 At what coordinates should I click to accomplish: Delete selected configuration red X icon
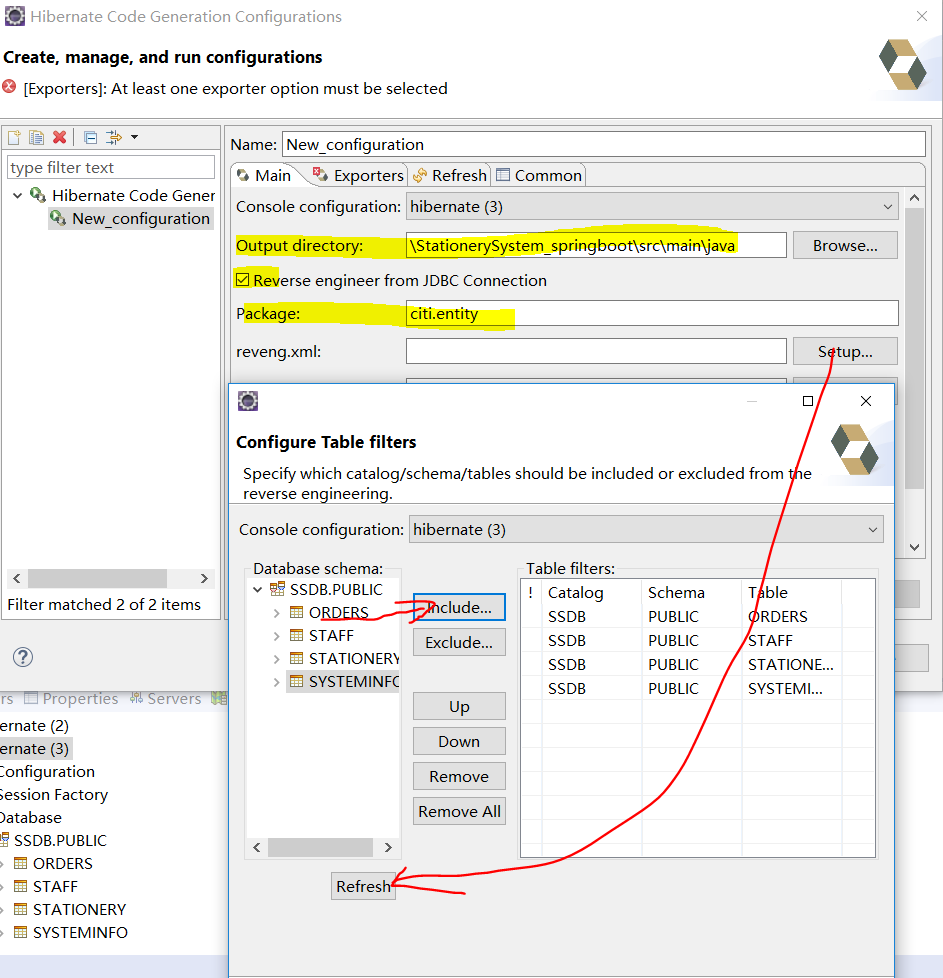[60, 137]
